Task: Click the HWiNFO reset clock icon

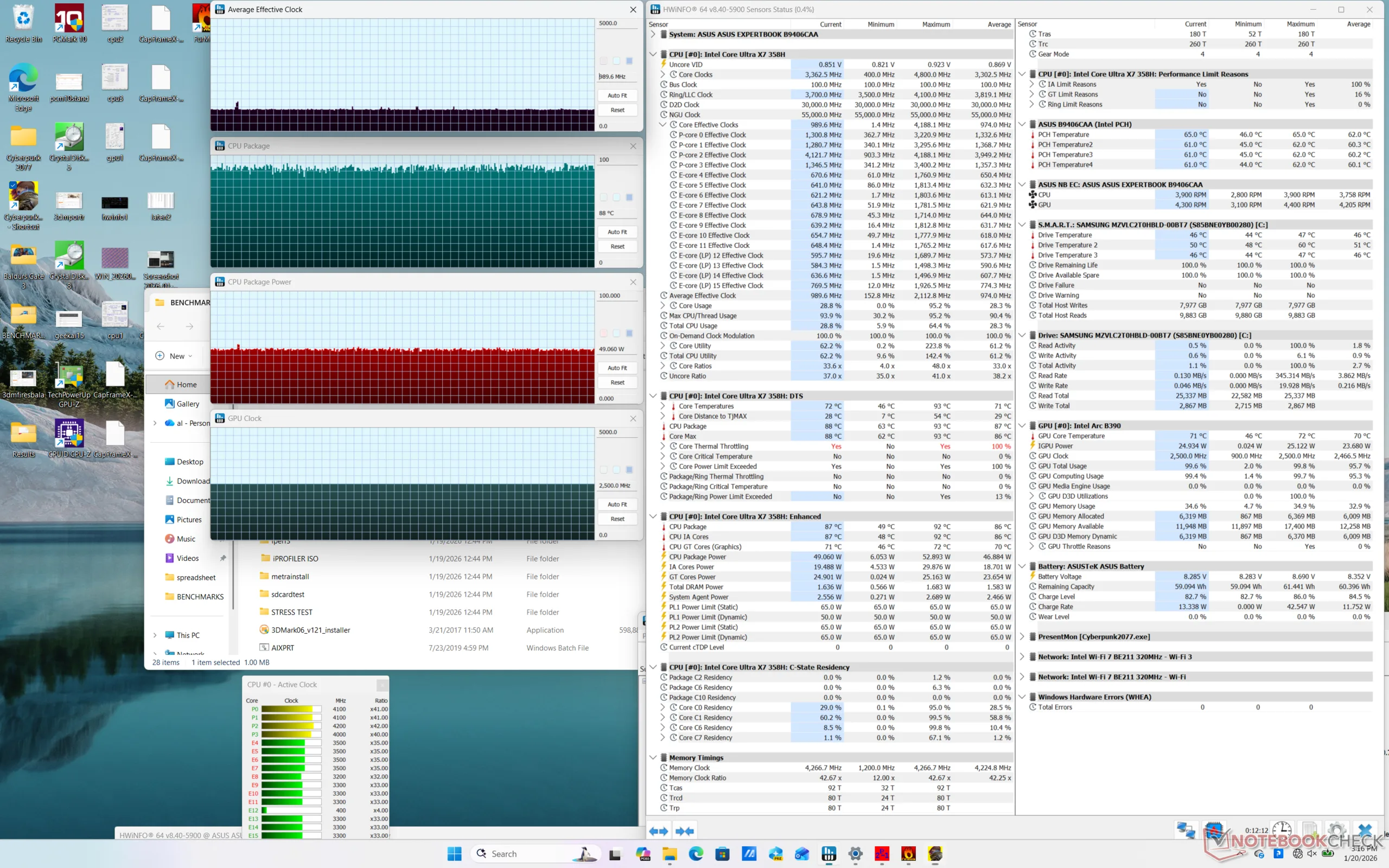Action: pyautogui.click(x=1282, y=830)
